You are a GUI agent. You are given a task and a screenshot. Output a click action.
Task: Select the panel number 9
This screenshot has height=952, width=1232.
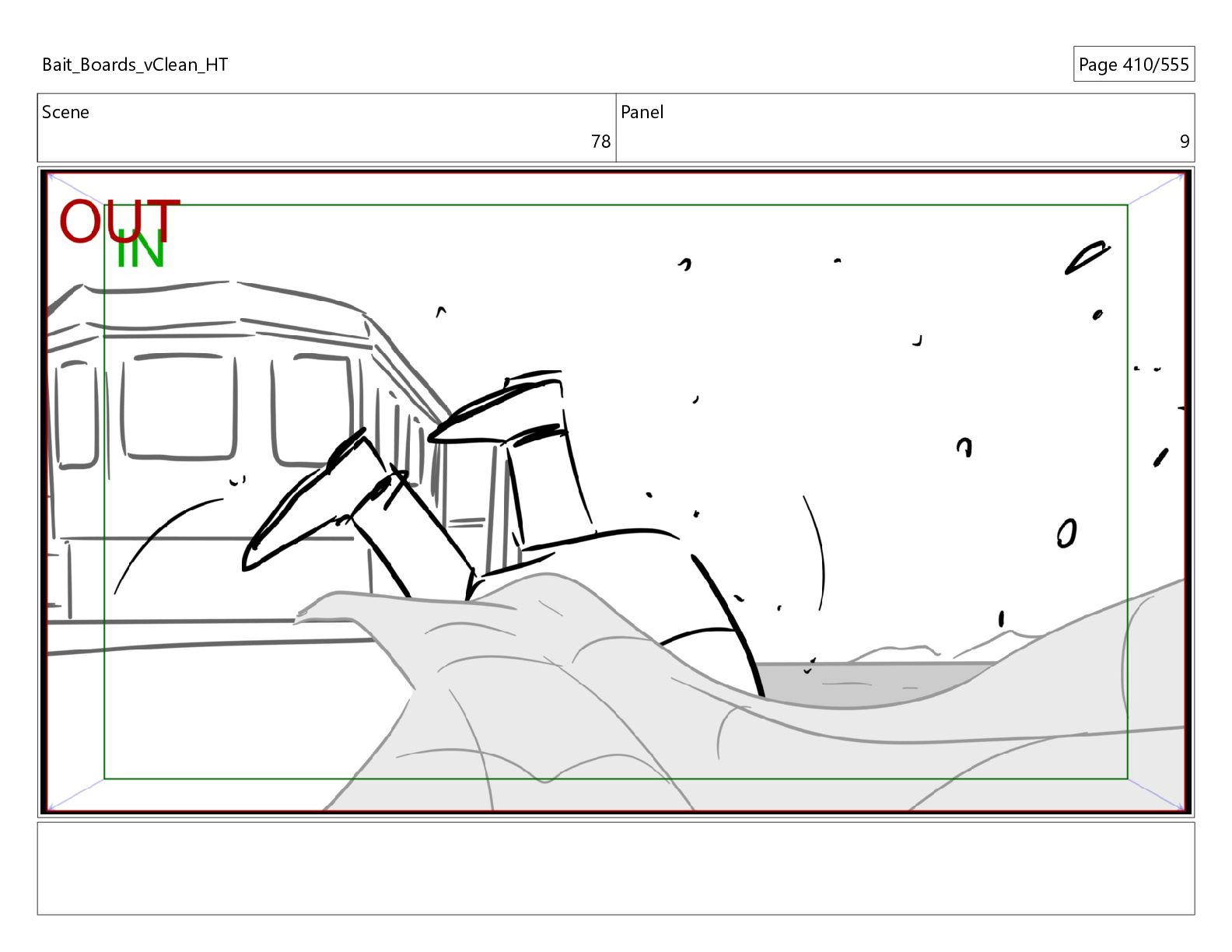(x=1185, y=142)
